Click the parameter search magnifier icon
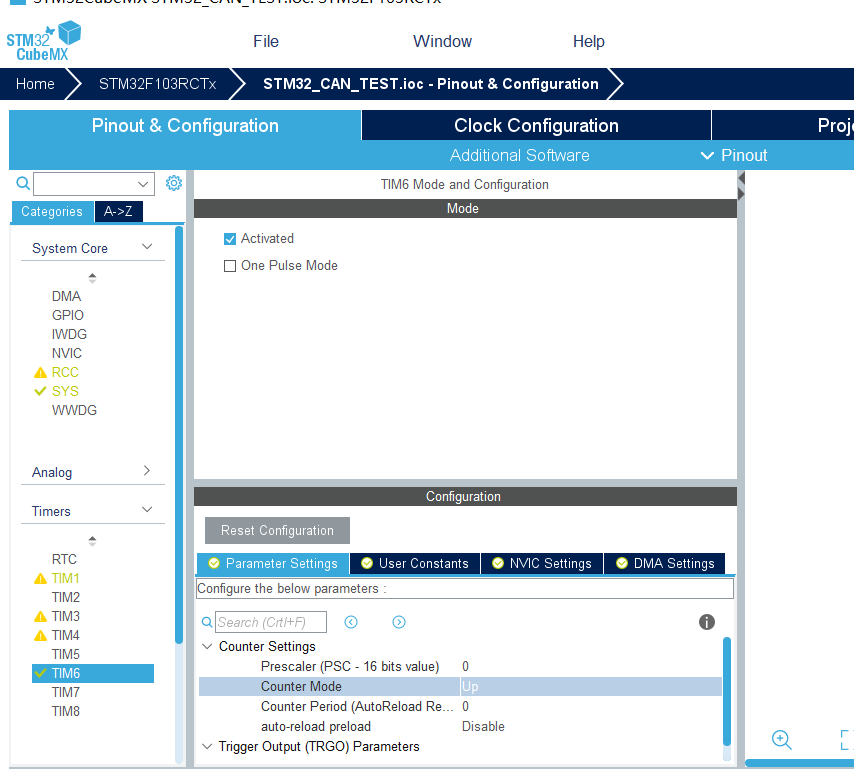 tap(207, 622)
